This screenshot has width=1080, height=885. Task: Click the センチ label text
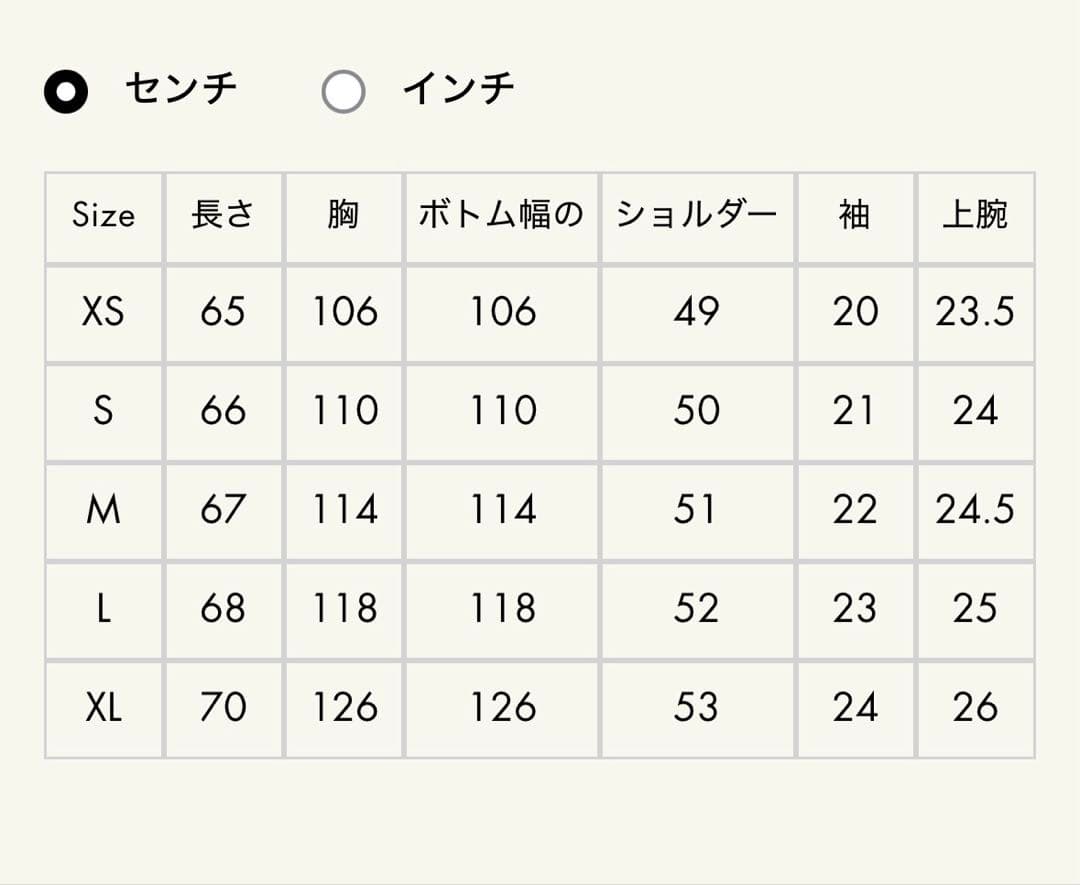[181, 89]
